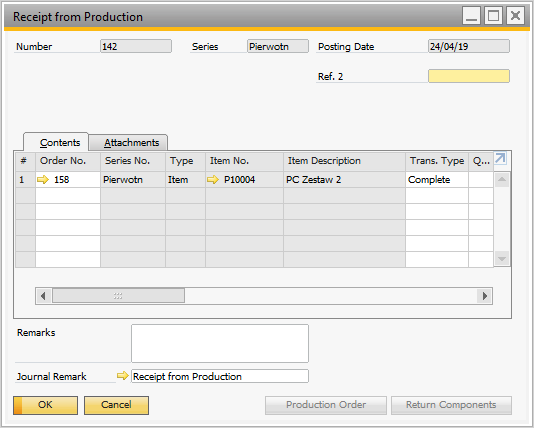Click the Item type cell in row 1

(x=185, y=179)
